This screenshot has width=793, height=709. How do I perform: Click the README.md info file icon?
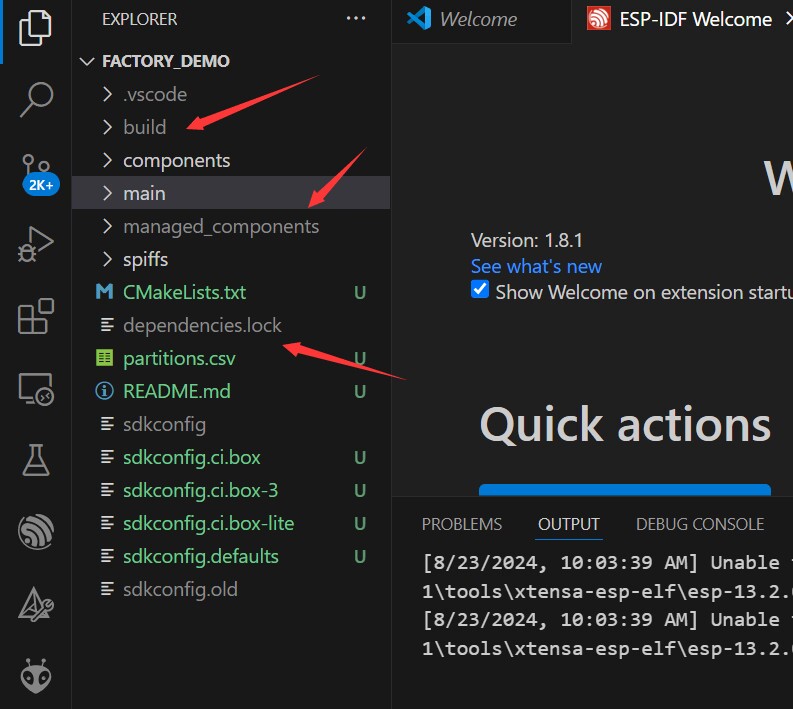pyautogui.click(x=105, y=391)
